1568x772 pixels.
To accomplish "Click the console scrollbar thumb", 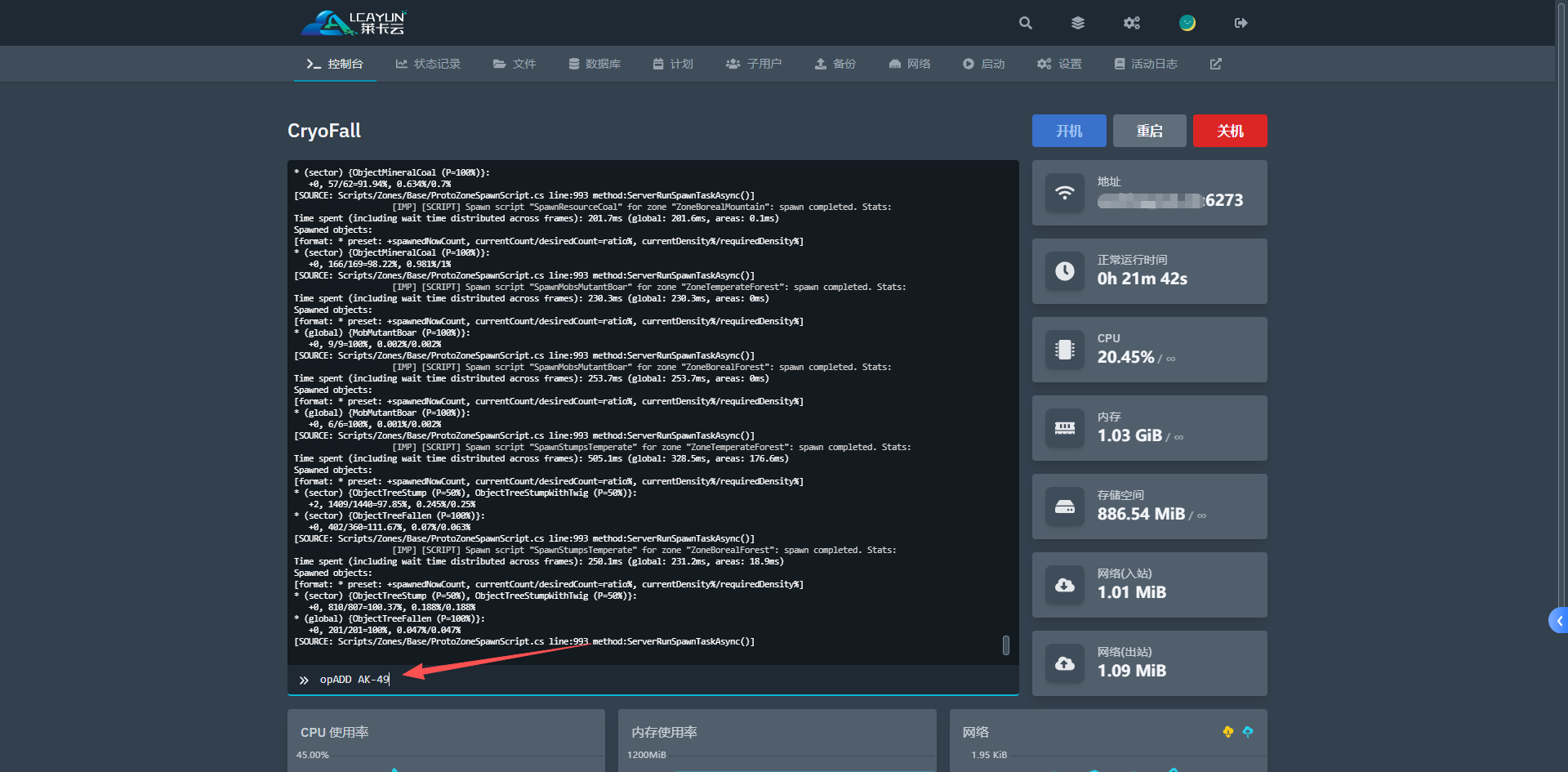I will click(1005, 645).
